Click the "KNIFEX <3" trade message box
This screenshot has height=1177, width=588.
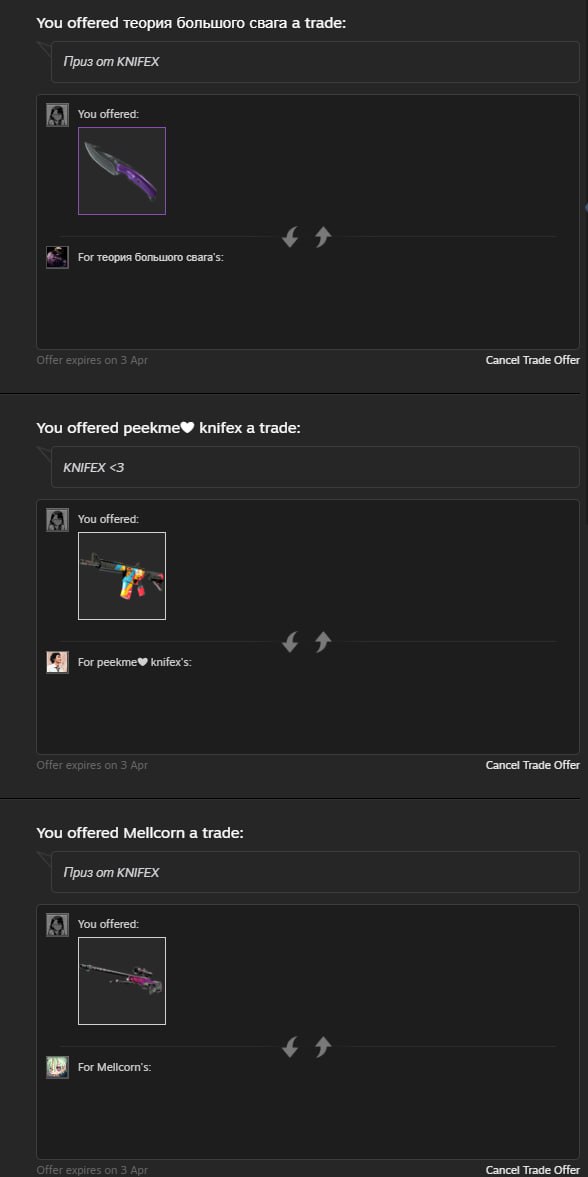click(x=315, y=467)
